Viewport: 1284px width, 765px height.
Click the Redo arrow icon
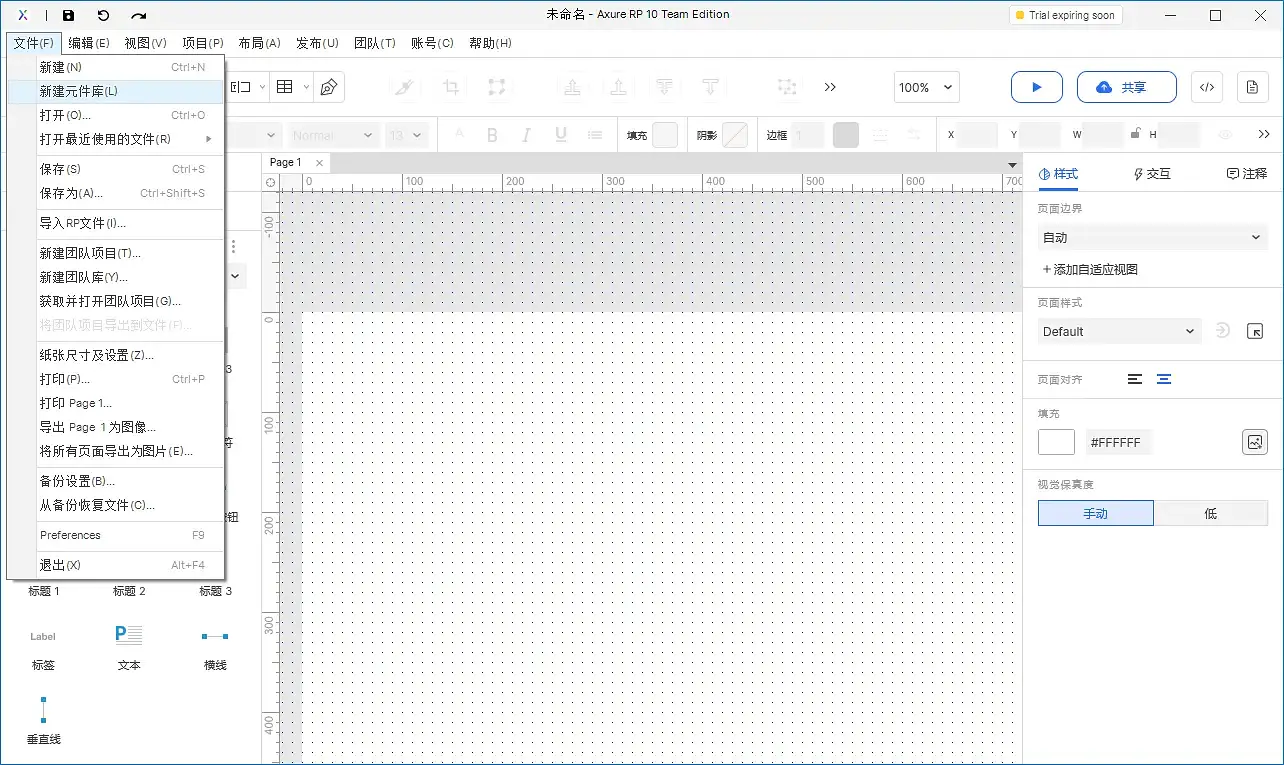(139, 14)
